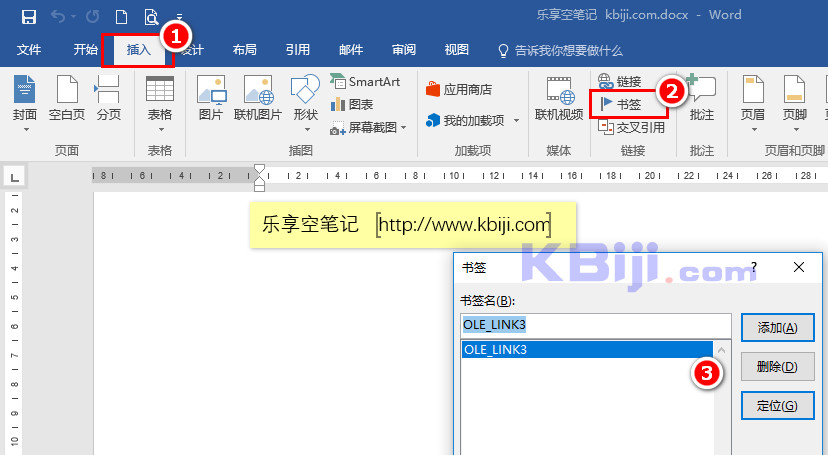828x455 pixels.
Task: Insert a 空白页 blank page
Action: point(67,99)
